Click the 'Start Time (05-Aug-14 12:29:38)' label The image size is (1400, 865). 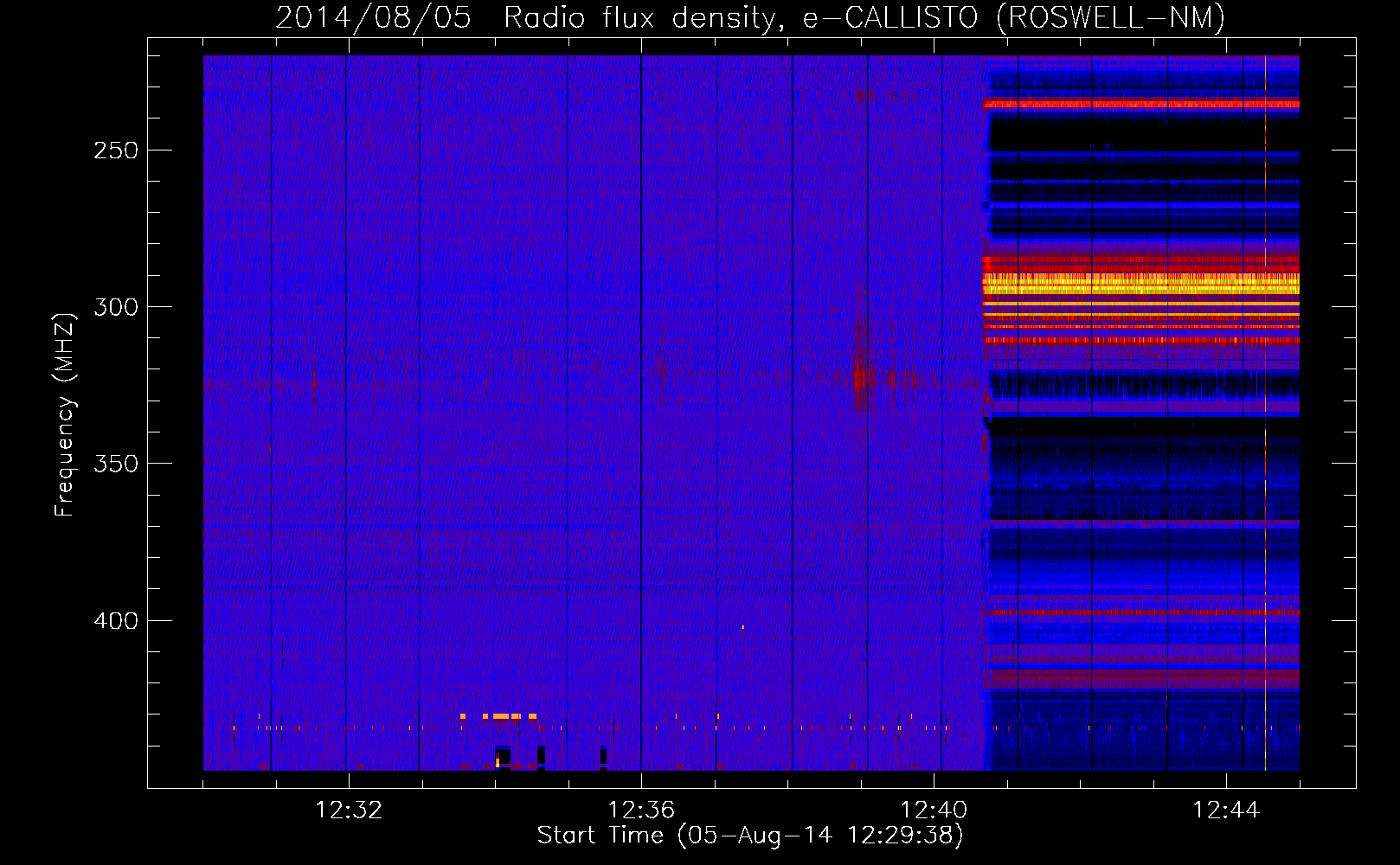coord(750,836)
